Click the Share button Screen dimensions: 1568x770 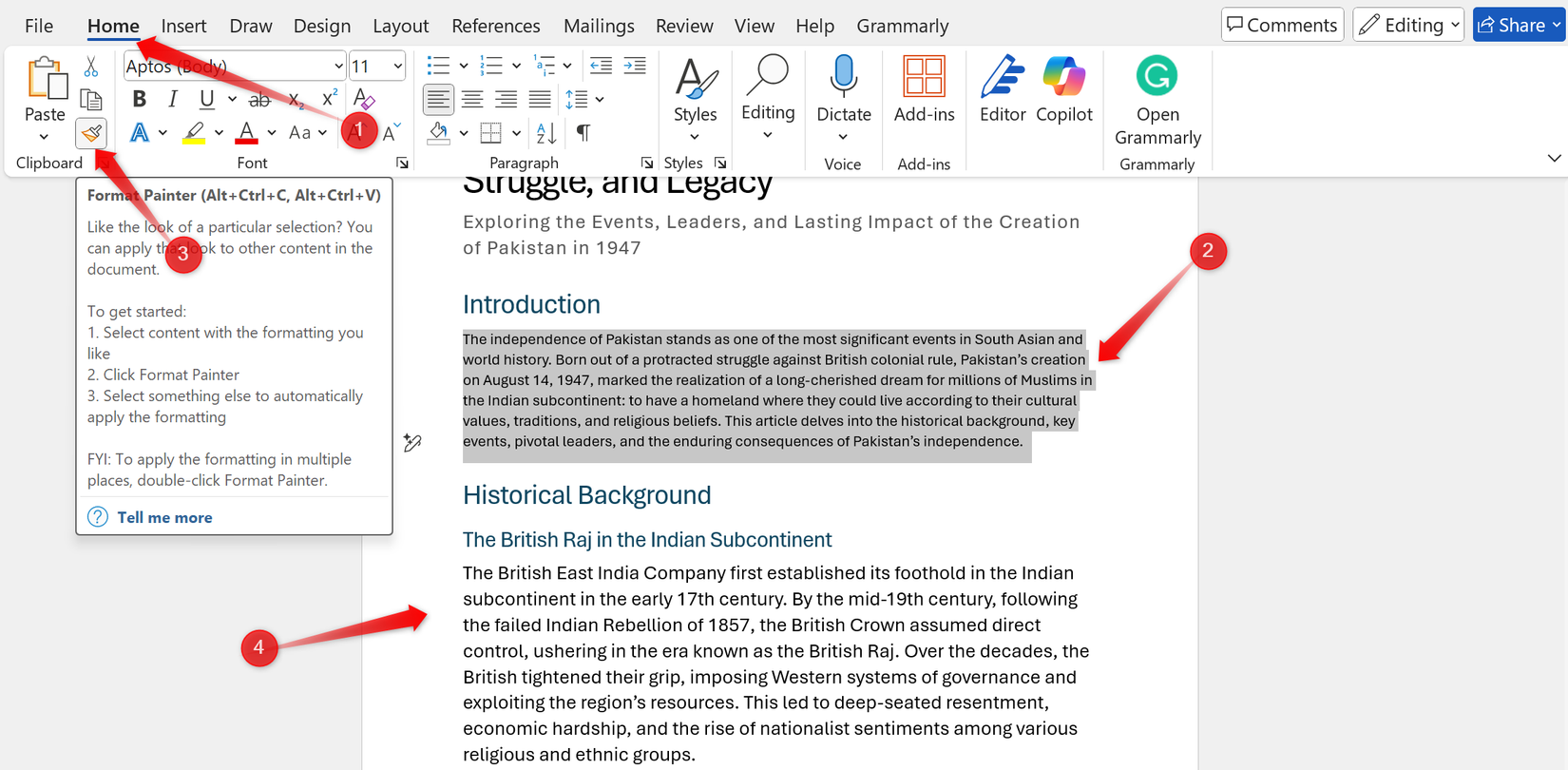coord(1519,26)
